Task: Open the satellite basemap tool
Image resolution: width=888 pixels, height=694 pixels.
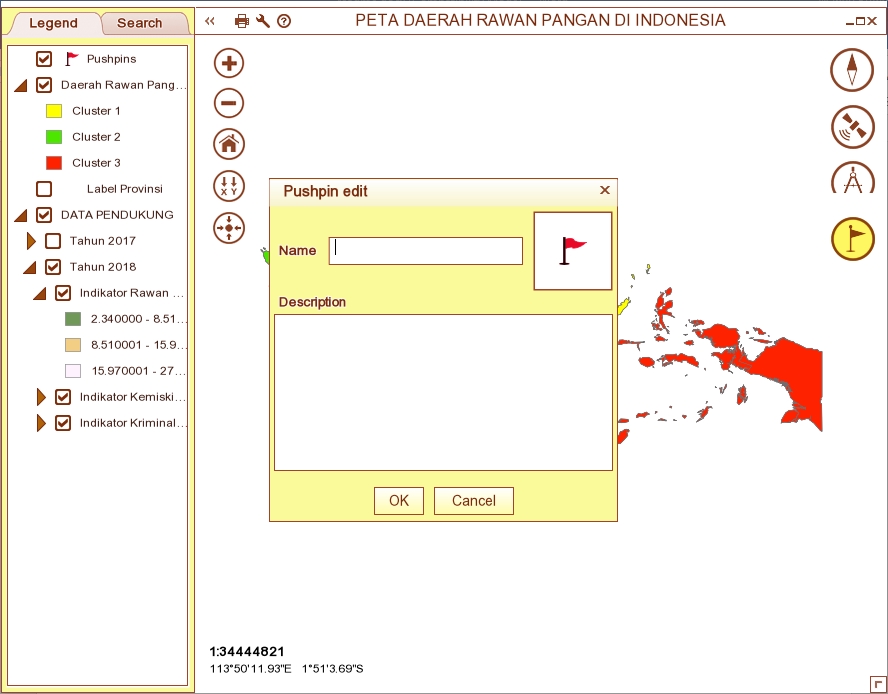Action: click(852, 126)
